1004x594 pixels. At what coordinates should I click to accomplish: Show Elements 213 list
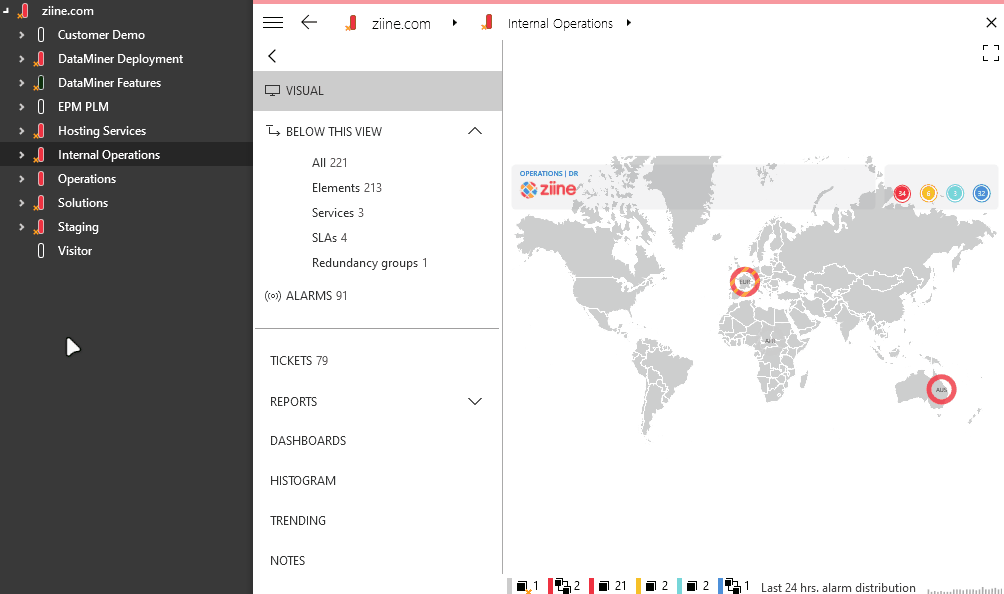point(346,188)
